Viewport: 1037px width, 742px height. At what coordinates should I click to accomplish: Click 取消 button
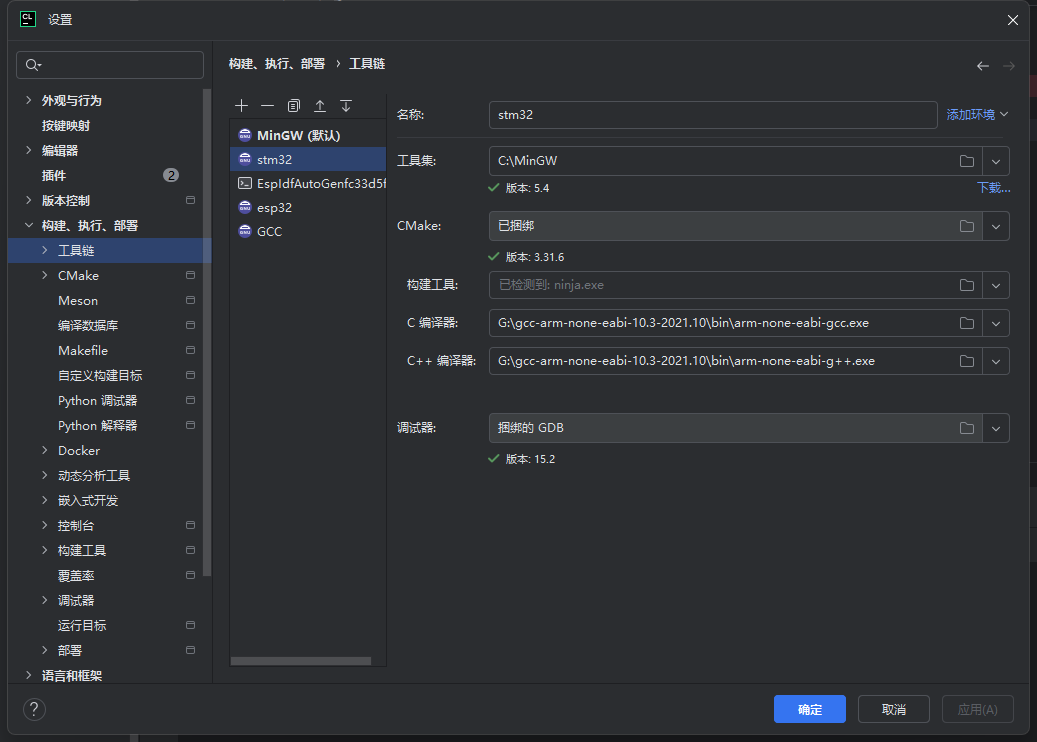click(x=893, y=710)
